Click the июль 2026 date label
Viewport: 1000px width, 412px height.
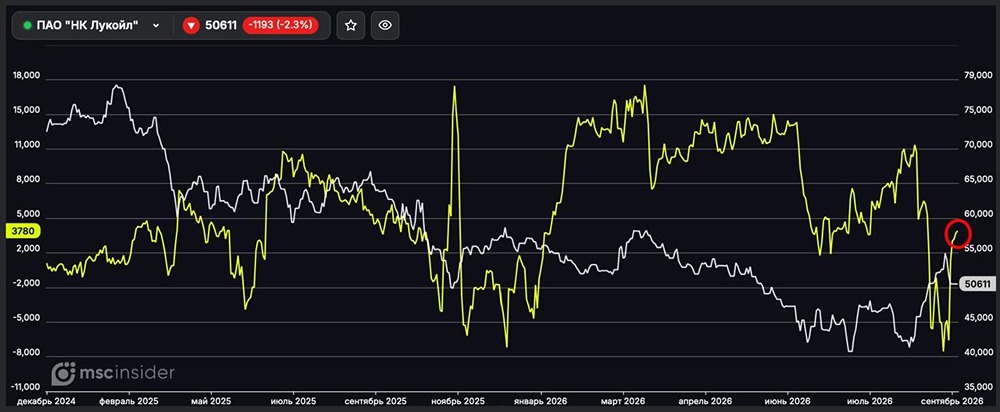pos(871,401)
